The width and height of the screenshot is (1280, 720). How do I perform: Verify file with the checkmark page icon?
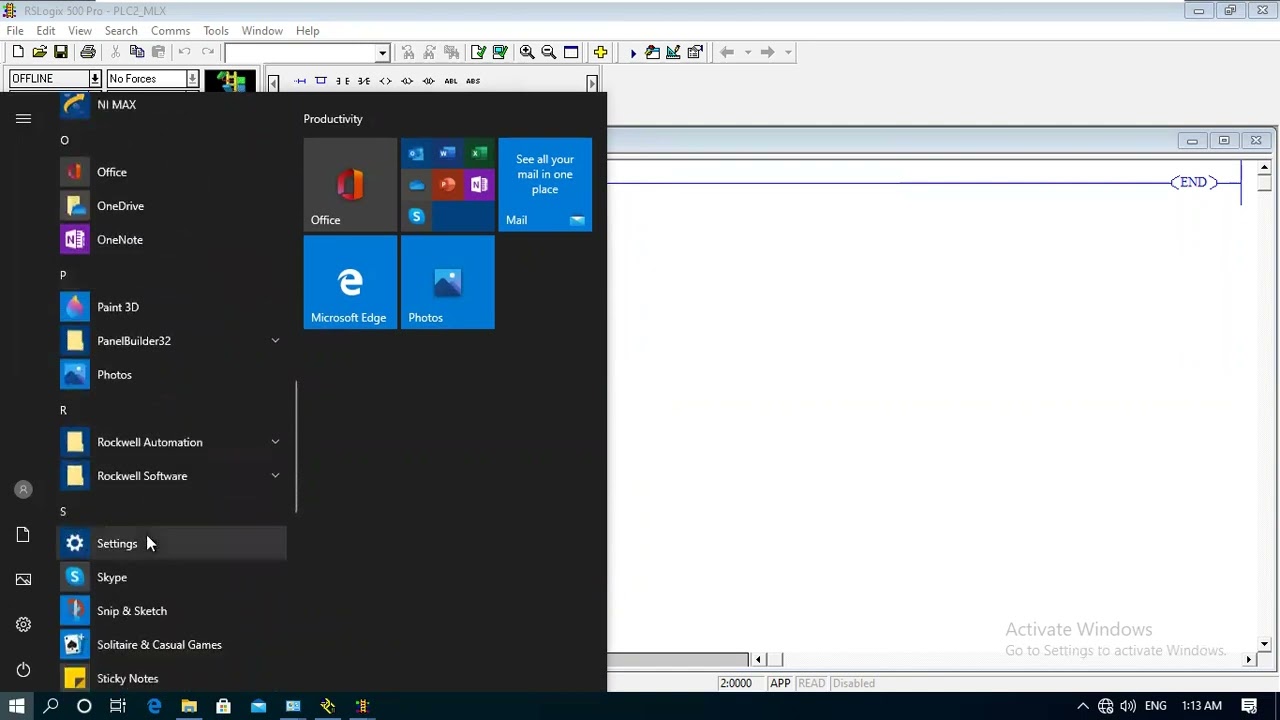click(478, 52)
